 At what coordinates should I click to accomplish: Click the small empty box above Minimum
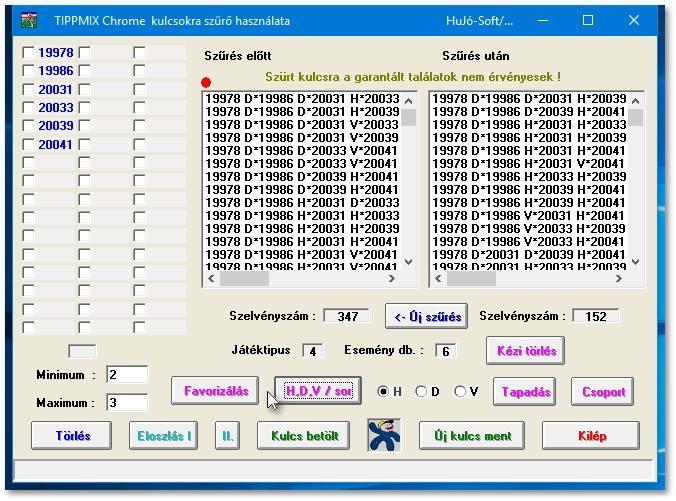click(x=82, y=351)
